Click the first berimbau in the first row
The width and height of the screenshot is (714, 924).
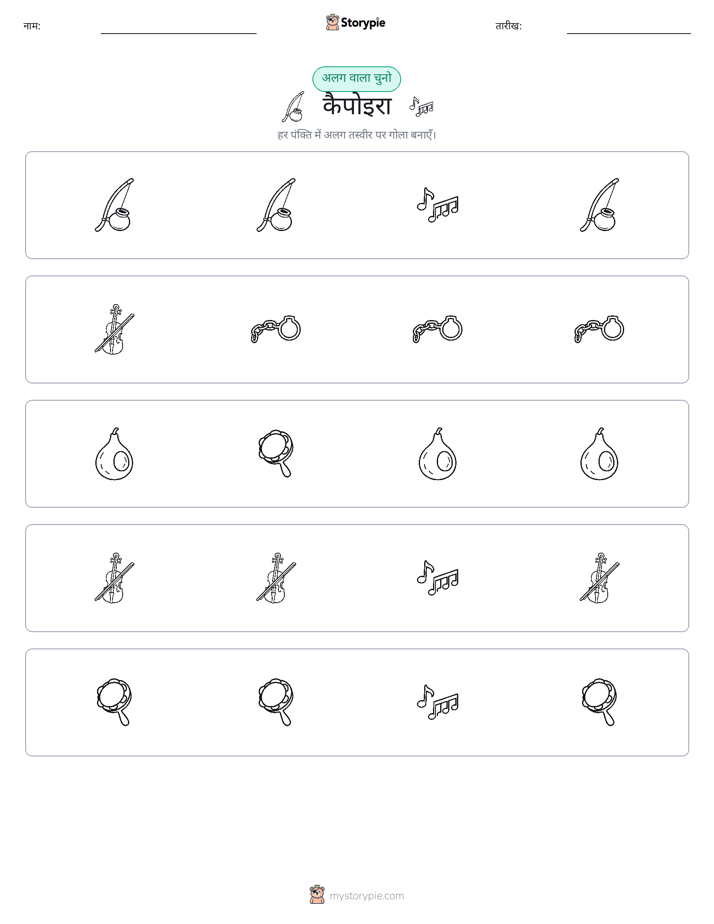(x=114, y=205)
